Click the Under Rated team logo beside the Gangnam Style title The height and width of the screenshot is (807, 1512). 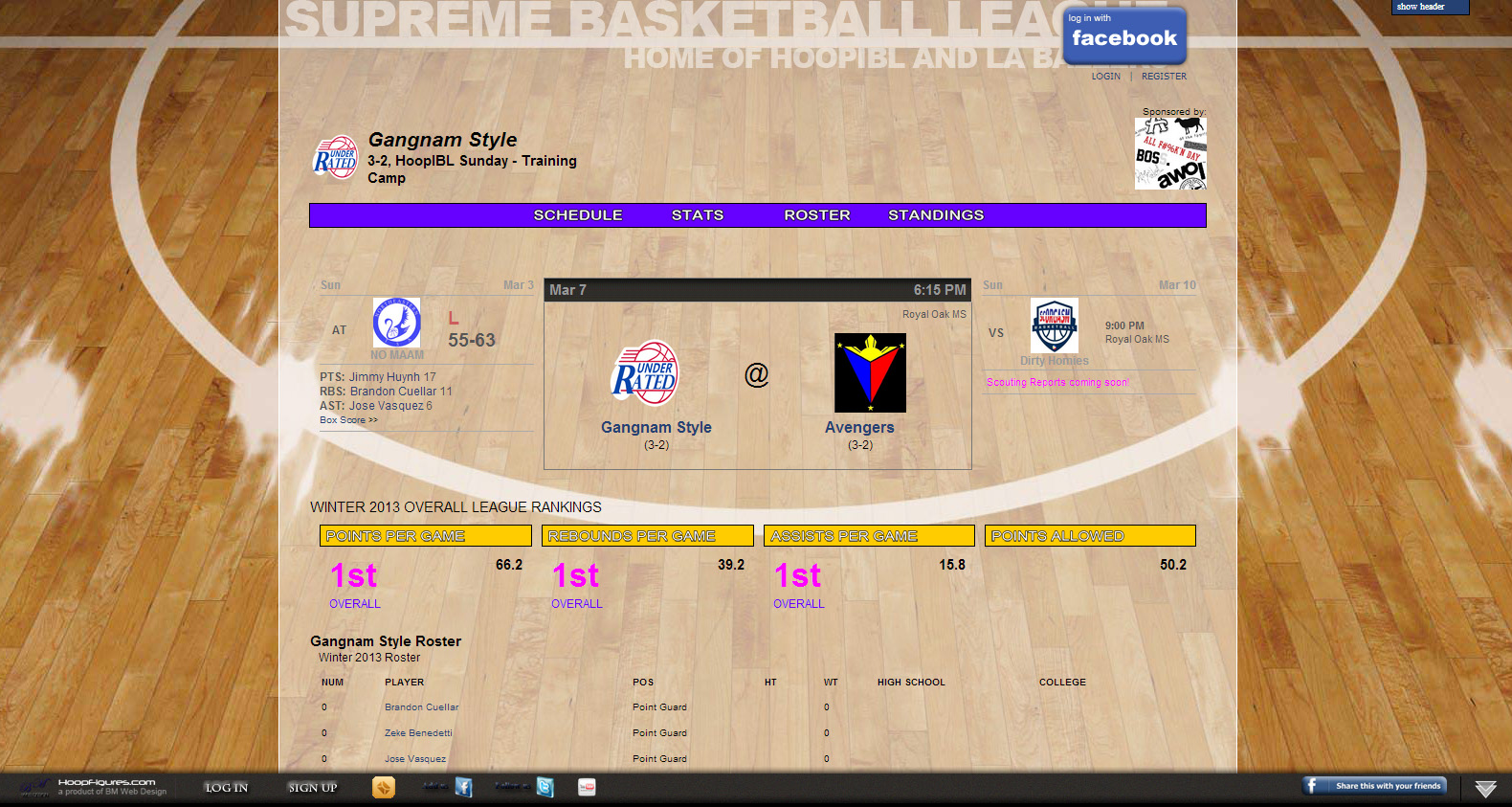coord(335,158)
